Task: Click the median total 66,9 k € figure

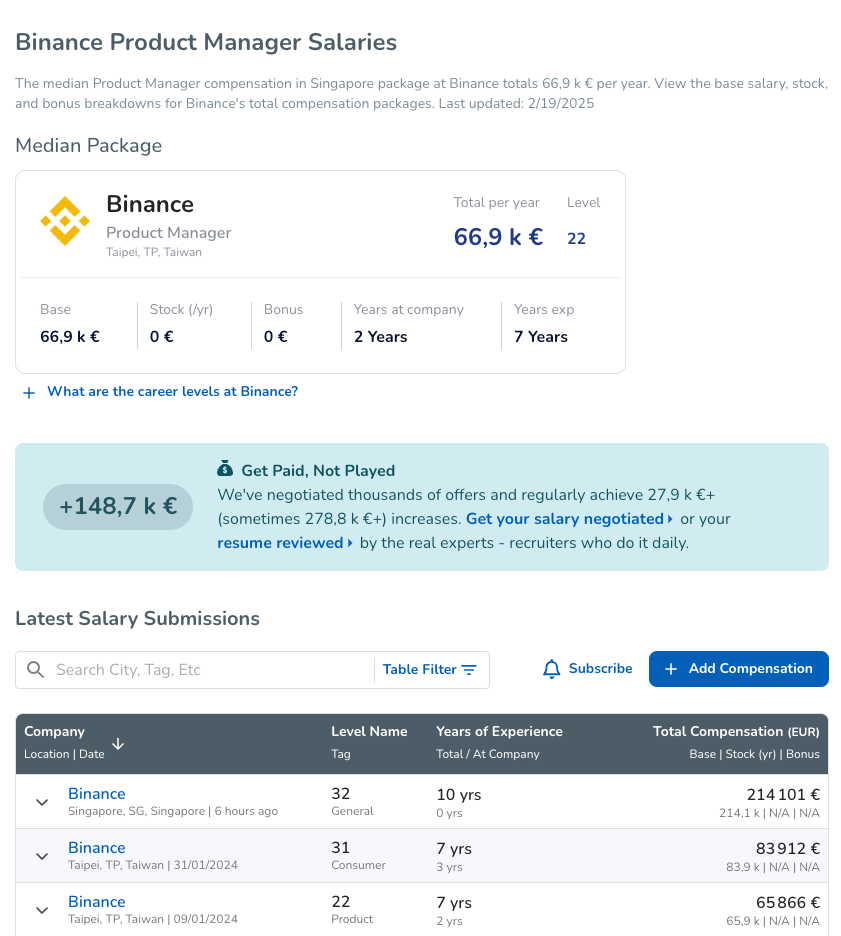Action: pos(498,237)
